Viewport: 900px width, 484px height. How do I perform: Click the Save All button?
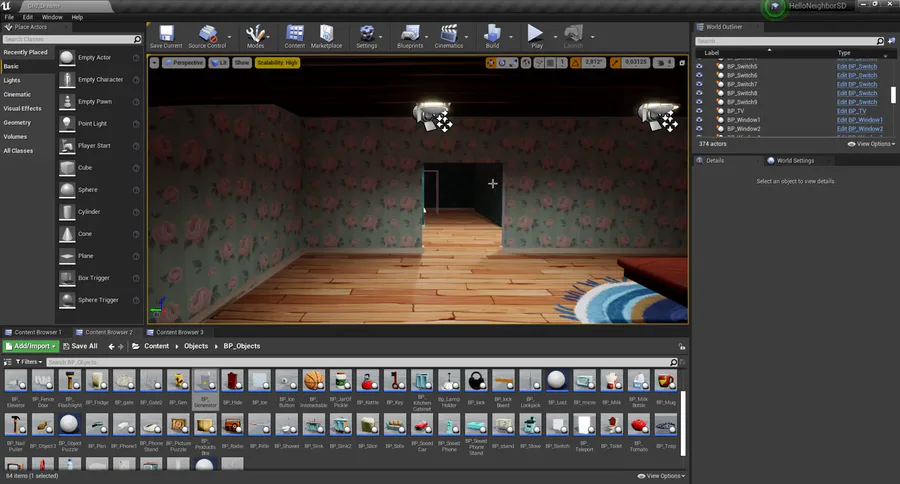click(x=80, y=346)
